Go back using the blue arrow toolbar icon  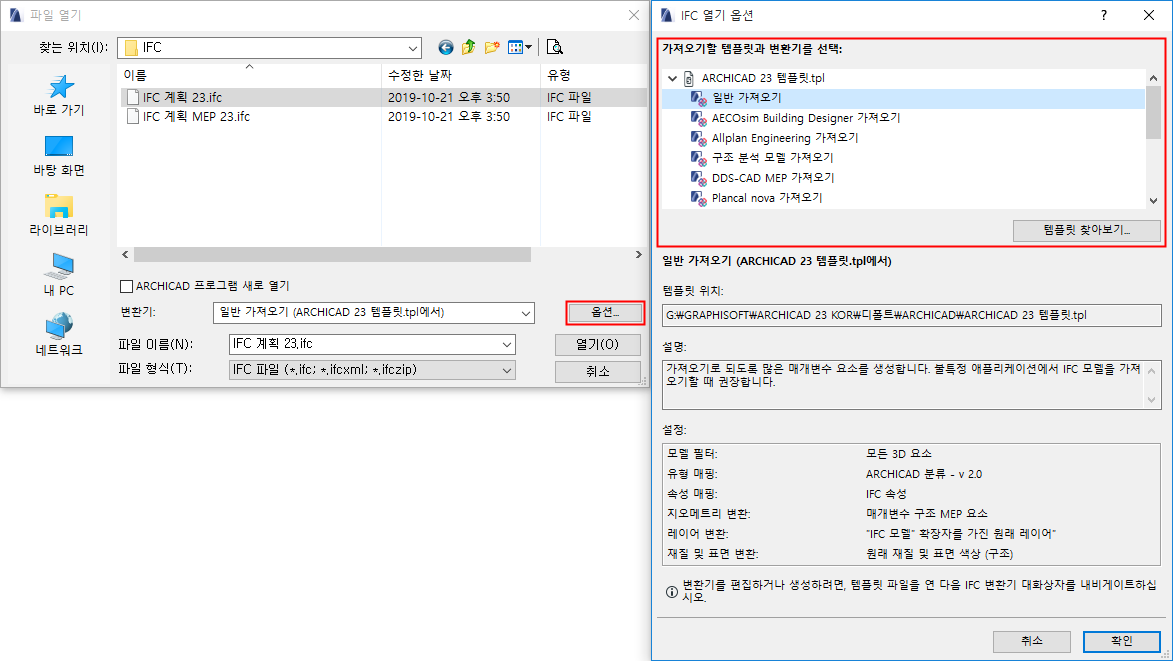446,48
